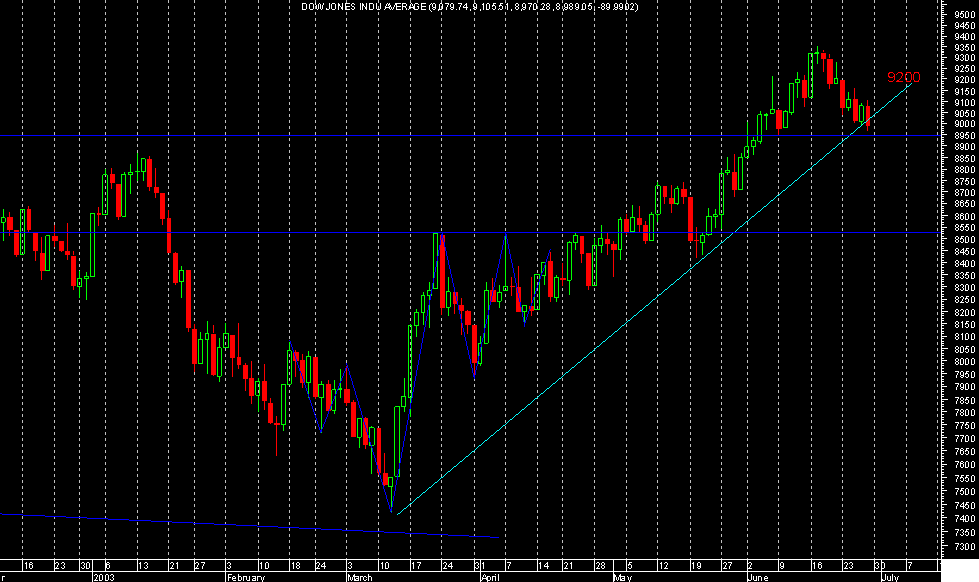Image resolution: width=979 pixels, height=582 pixels.
Task: Select the 9000 price axis label
Action: click(x=965, y=124)
